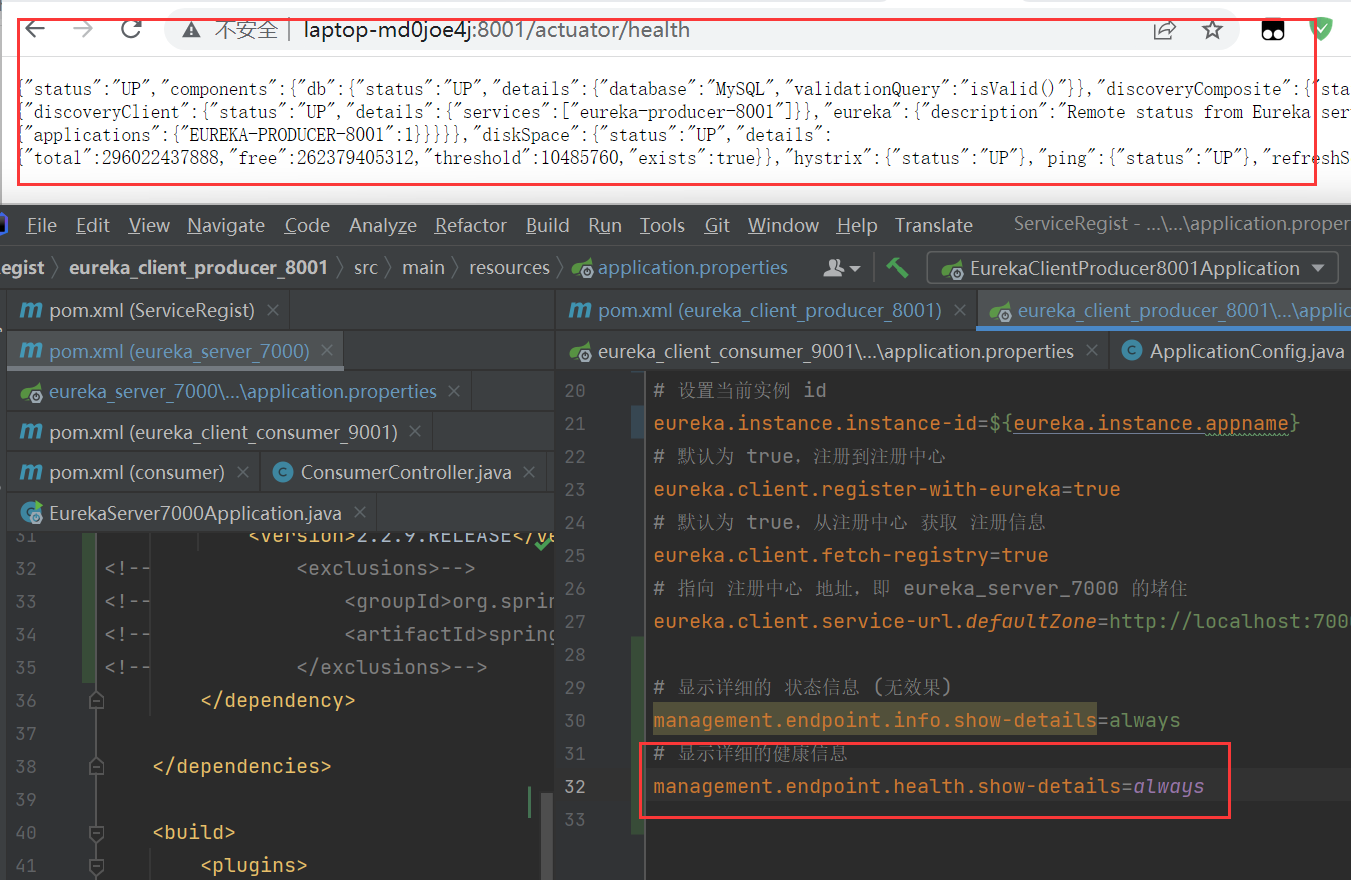The height and width of the screenshot is (880, 1351).
Task: Click the browser forward arrow
Action: [83, 29]
